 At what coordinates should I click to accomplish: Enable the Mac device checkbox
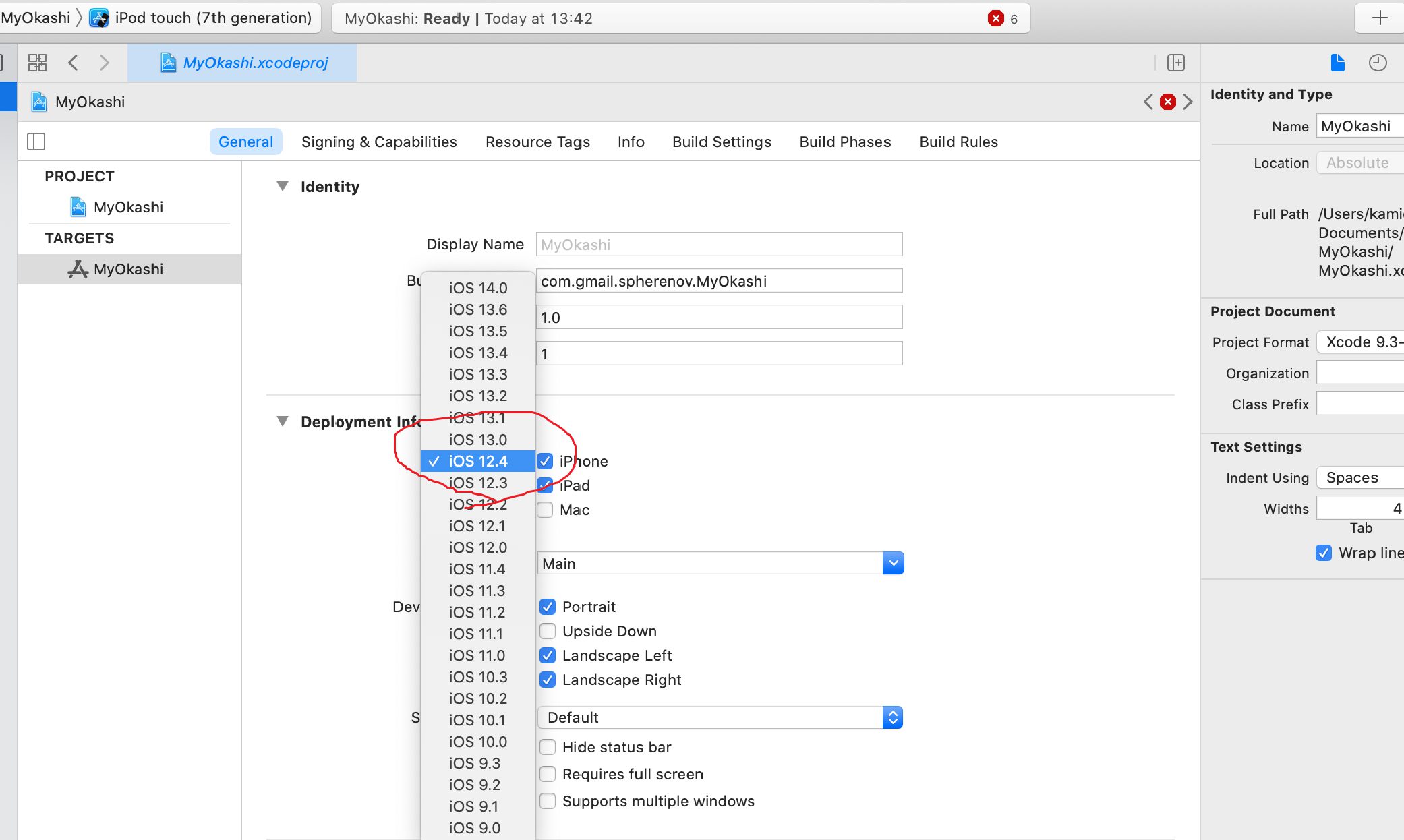545,510
